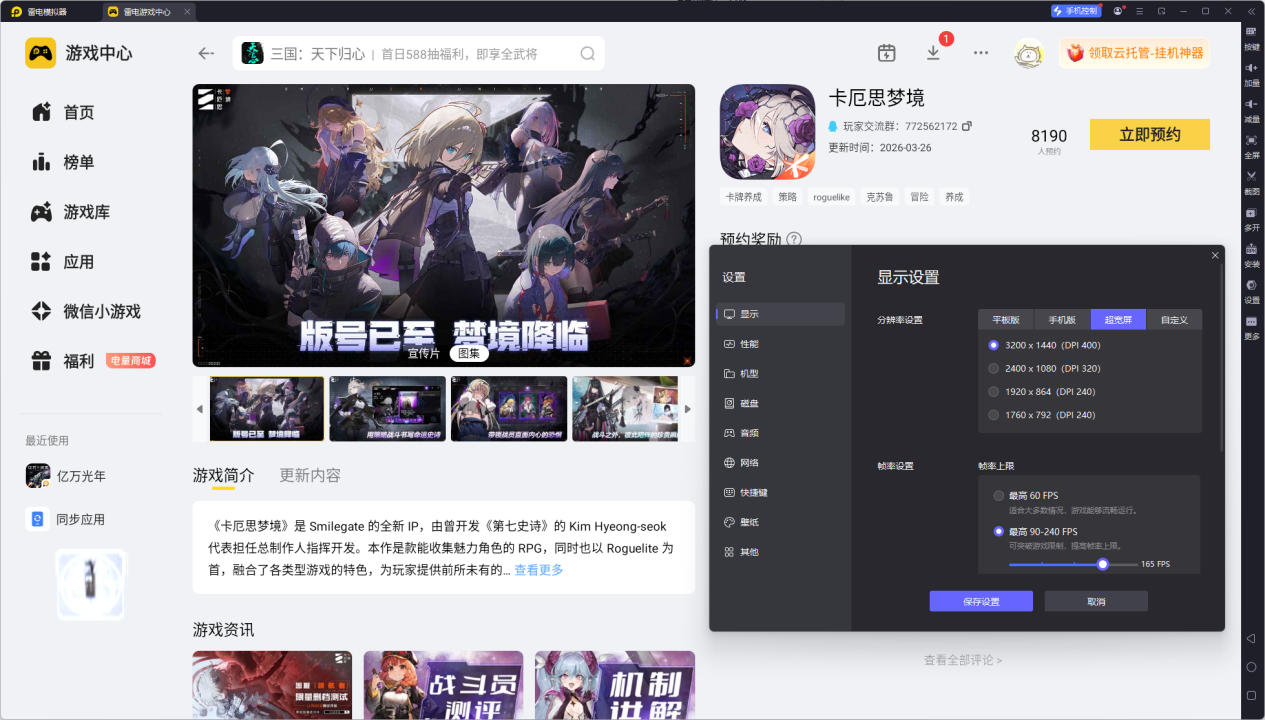Close the settings dialog with X

coord(1215,256)
